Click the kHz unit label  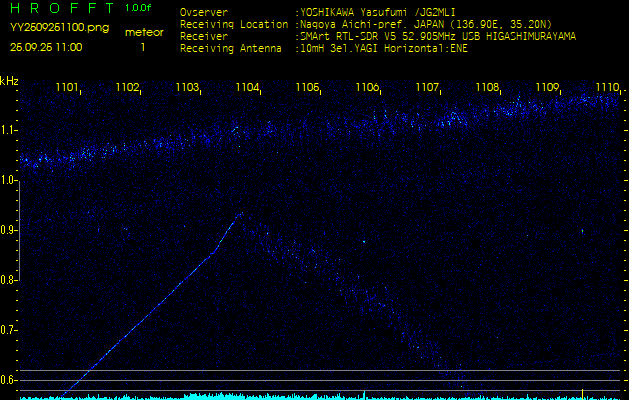[9, 81]
